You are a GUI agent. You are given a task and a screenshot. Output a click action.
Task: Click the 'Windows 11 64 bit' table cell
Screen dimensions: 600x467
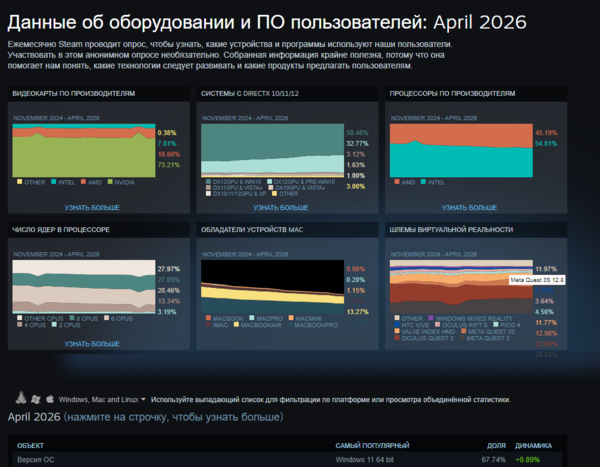tap(364, 460)
